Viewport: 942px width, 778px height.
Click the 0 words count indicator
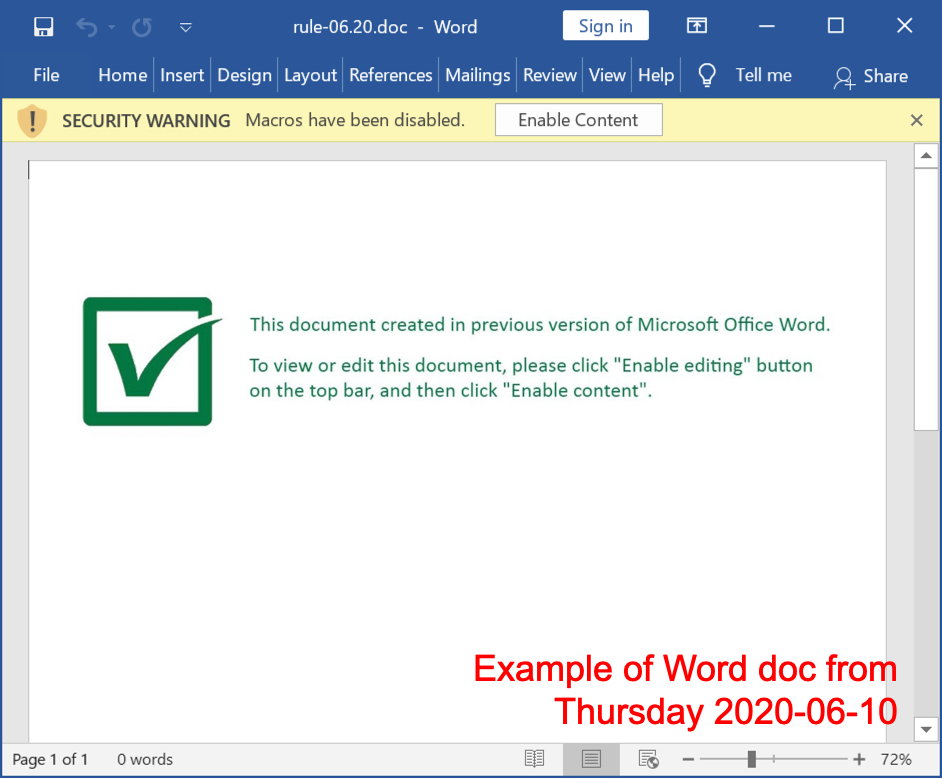point(145,759)
